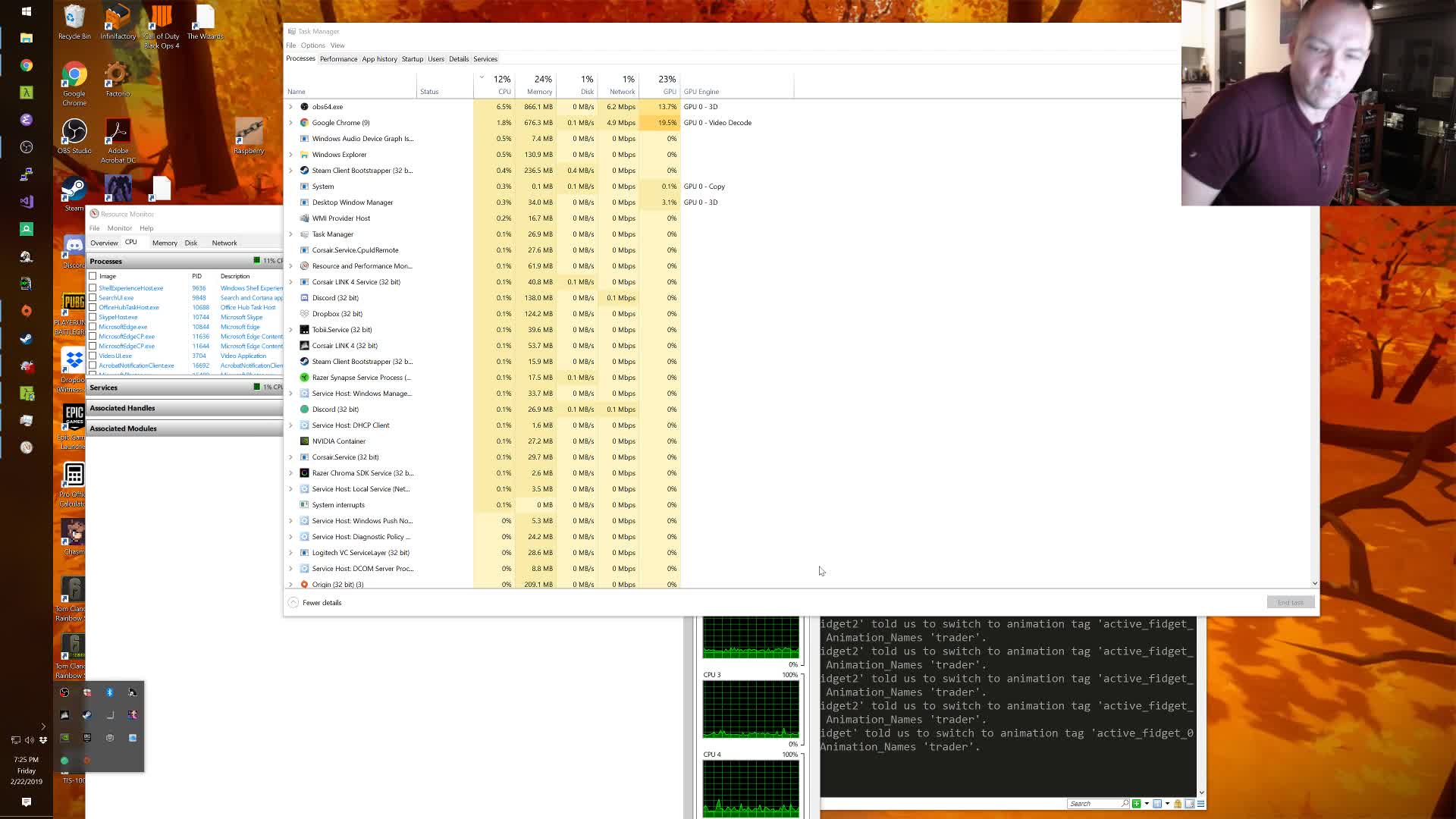Click the Discord (32 bit) 138.0 MB icon
This screenshot has width=1456, height=819.
pos(304,298)
